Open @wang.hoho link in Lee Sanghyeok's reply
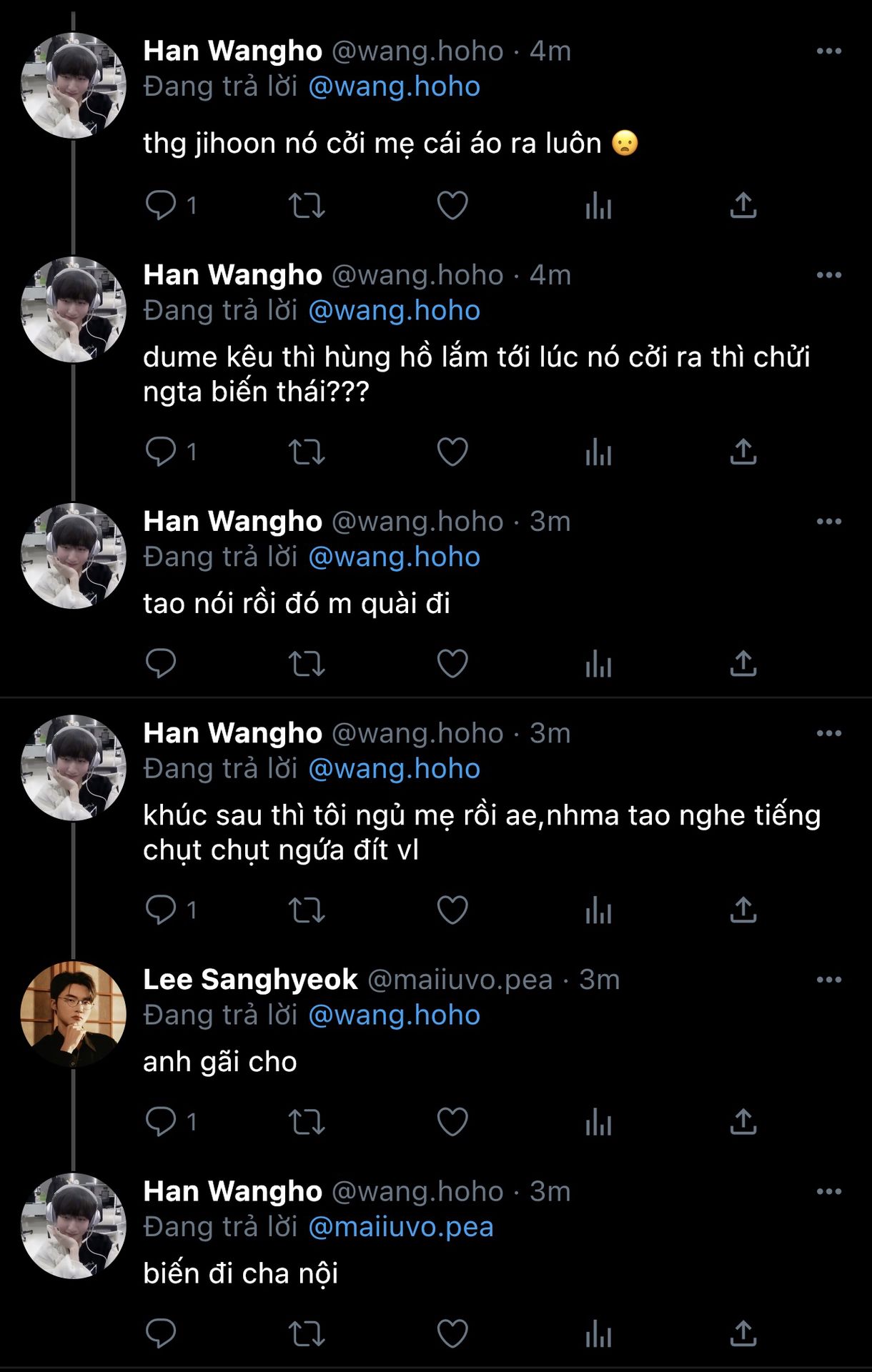Viewport: 872px width, 1372px height. tap(394, 1015)
